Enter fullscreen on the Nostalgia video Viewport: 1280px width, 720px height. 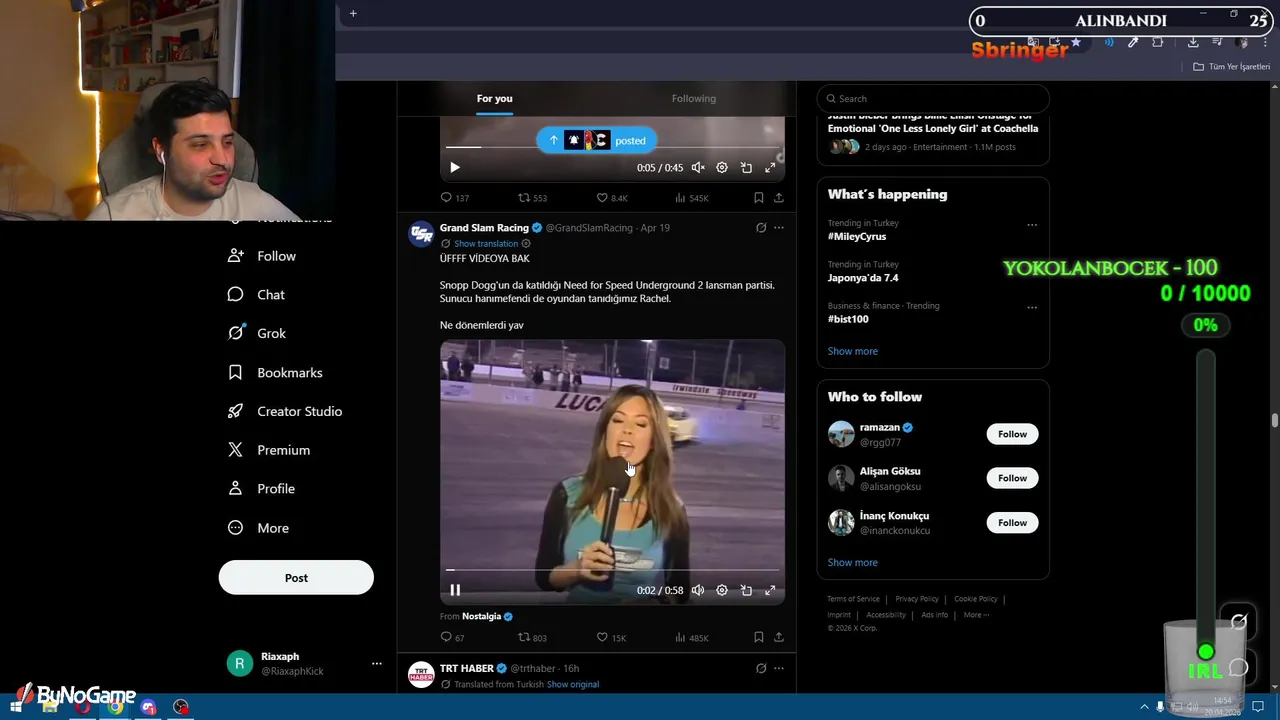[x=770, y=591]
